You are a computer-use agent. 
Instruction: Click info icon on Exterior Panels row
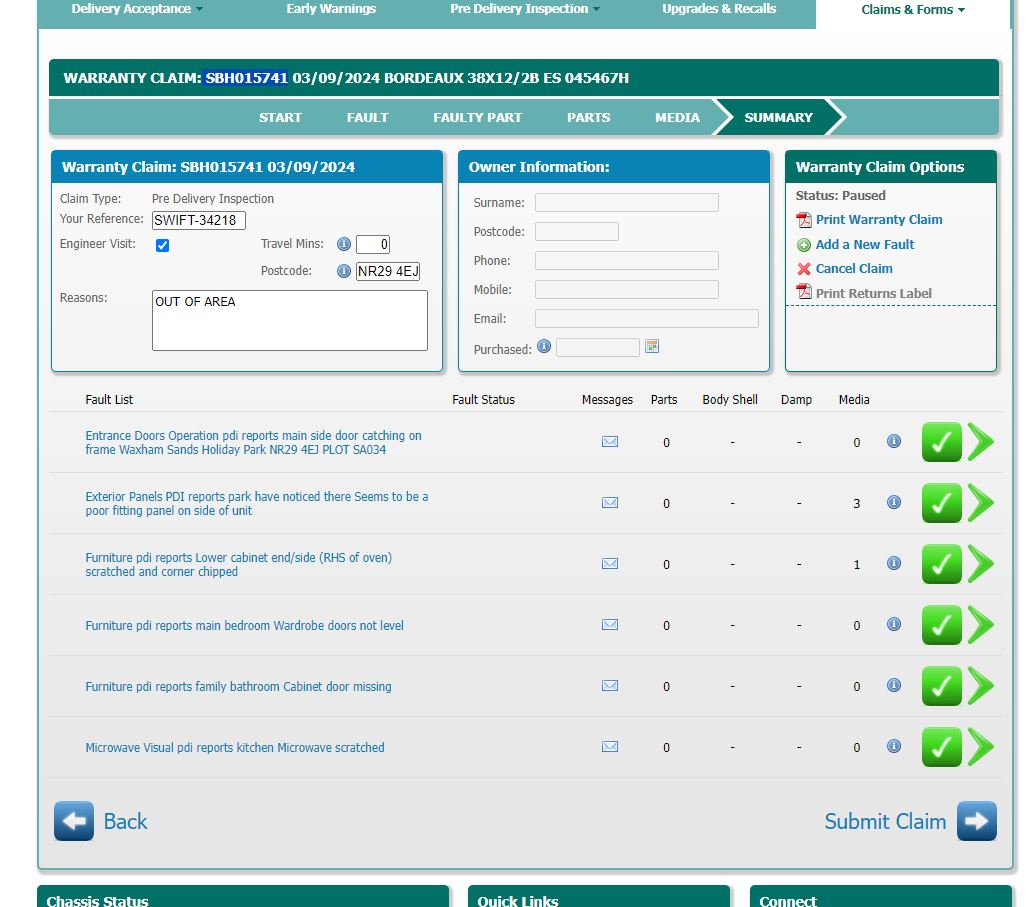(x=894, y=502)
